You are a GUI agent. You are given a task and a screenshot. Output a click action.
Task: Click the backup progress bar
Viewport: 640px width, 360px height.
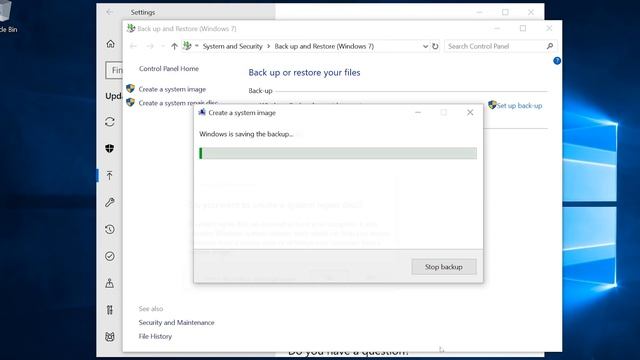pos(338,153)
